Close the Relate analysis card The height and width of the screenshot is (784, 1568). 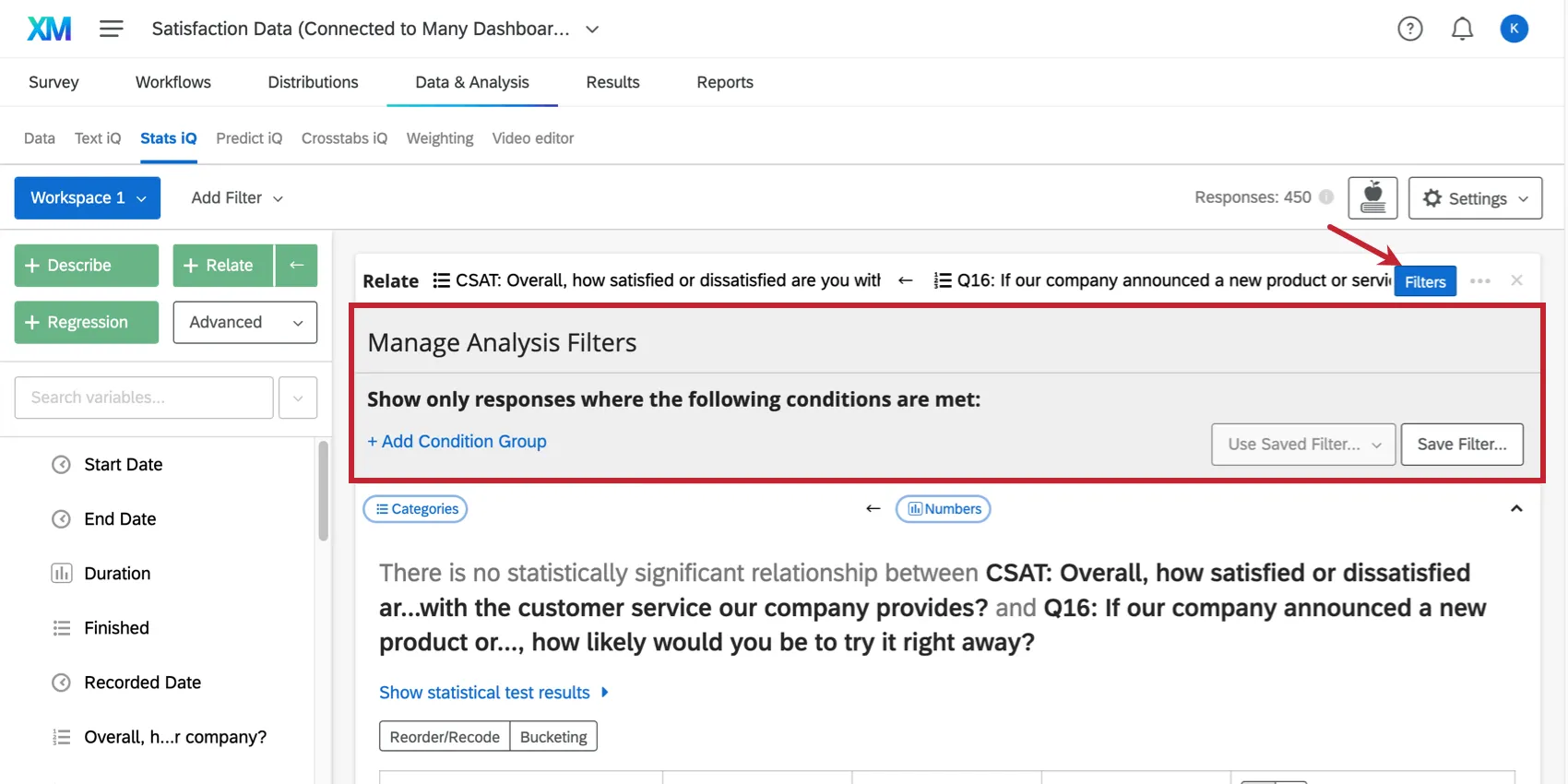pos(1516,280)
